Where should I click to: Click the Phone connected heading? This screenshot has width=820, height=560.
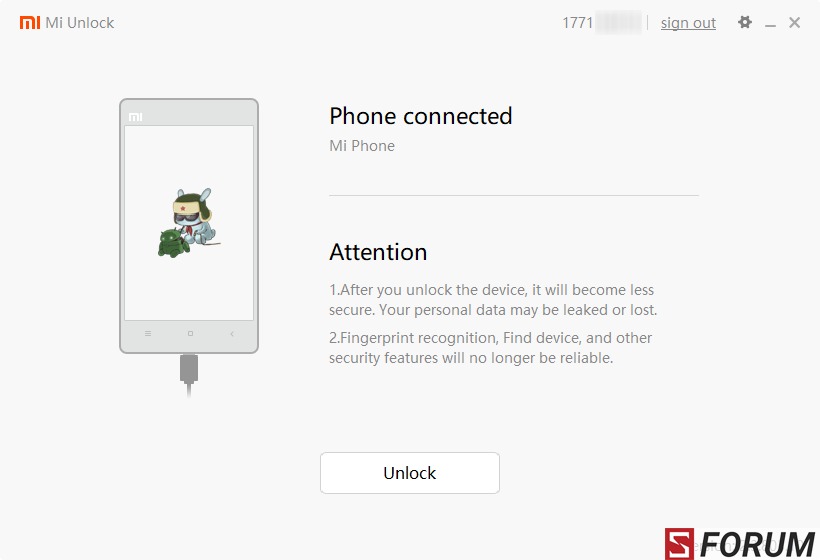coord(420,116)
